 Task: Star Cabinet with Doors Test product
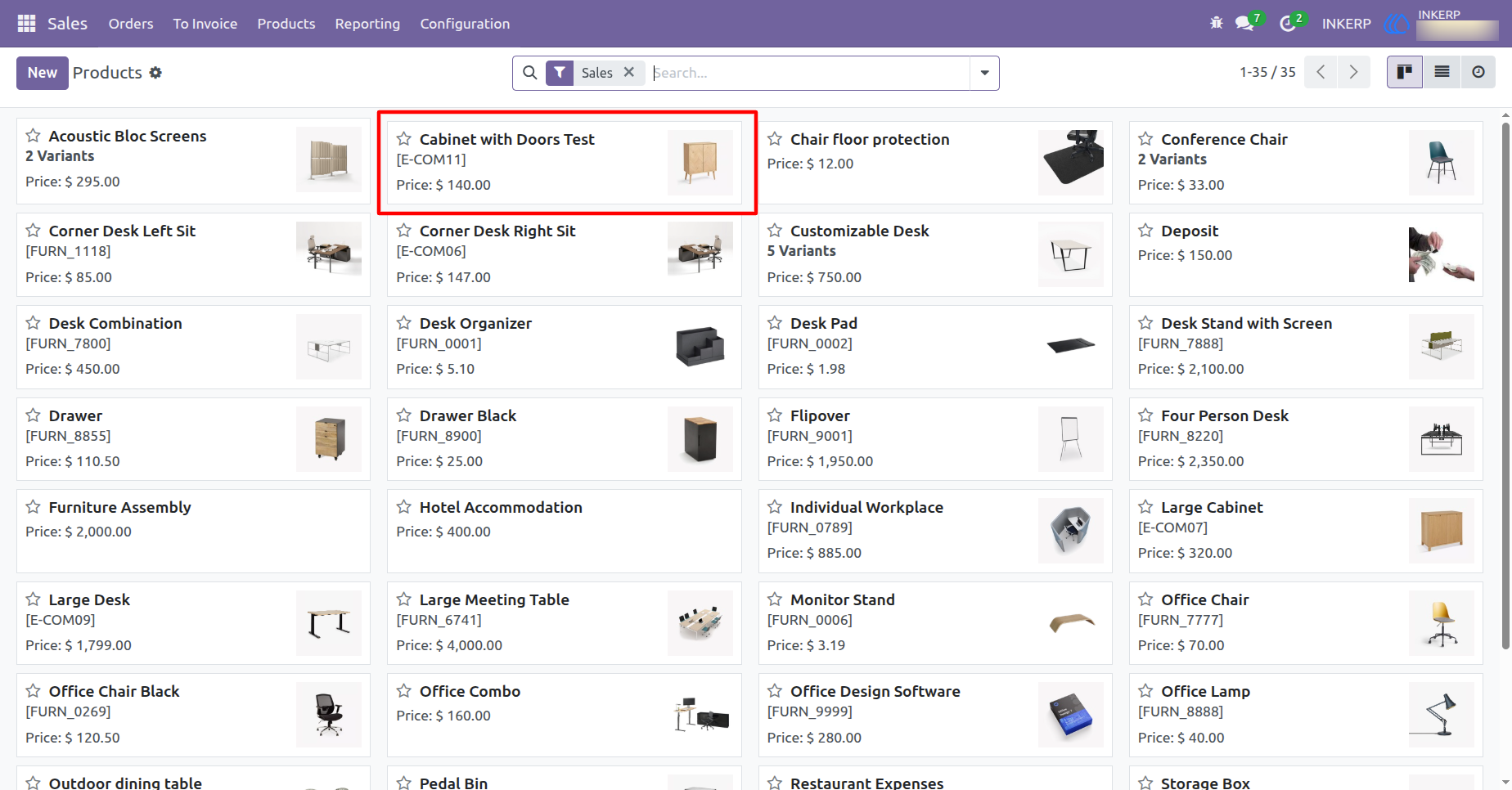[403, 139]
